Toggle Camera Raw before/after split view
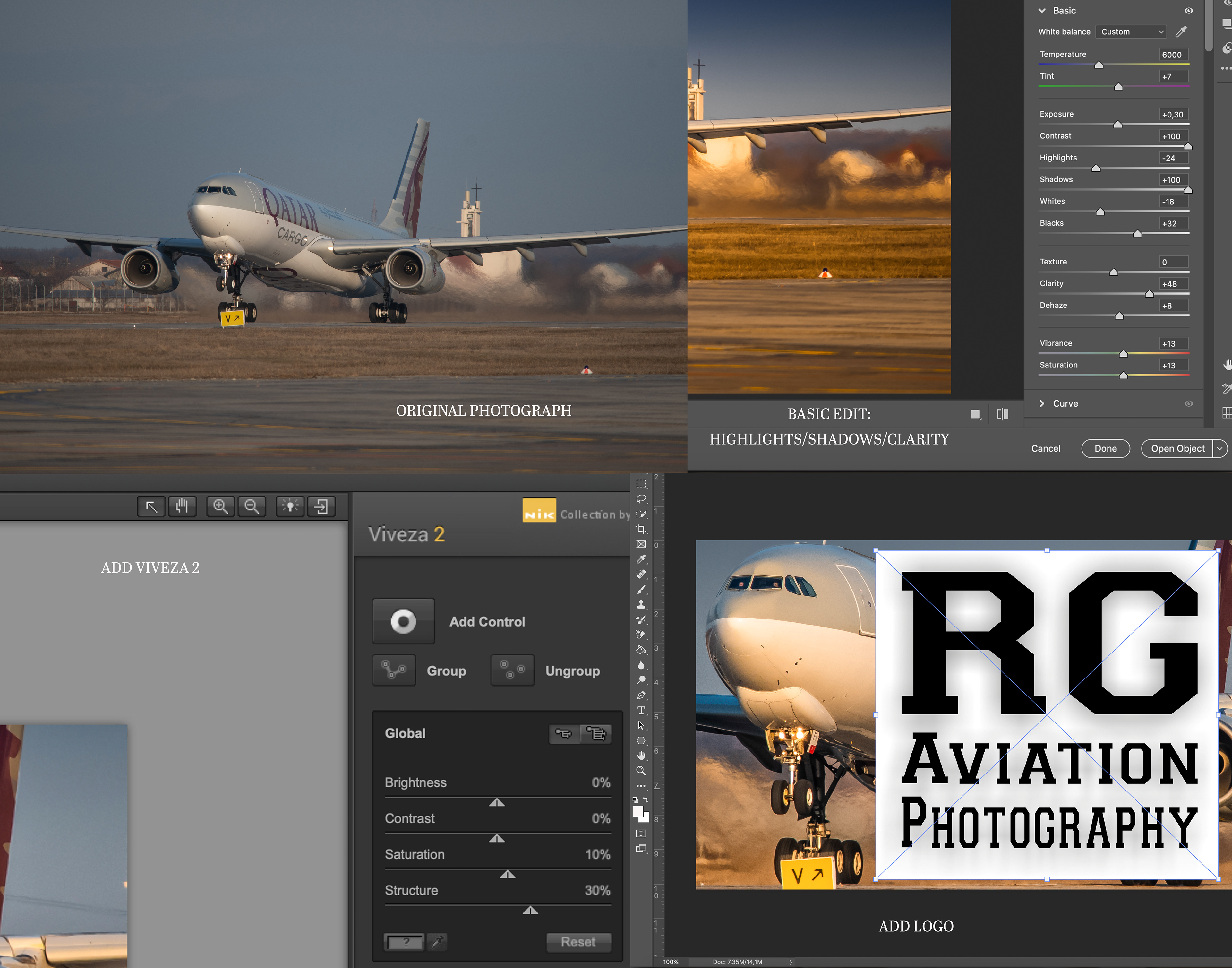This screenshot has height=968, width=1232. [x=1003, y=414]
